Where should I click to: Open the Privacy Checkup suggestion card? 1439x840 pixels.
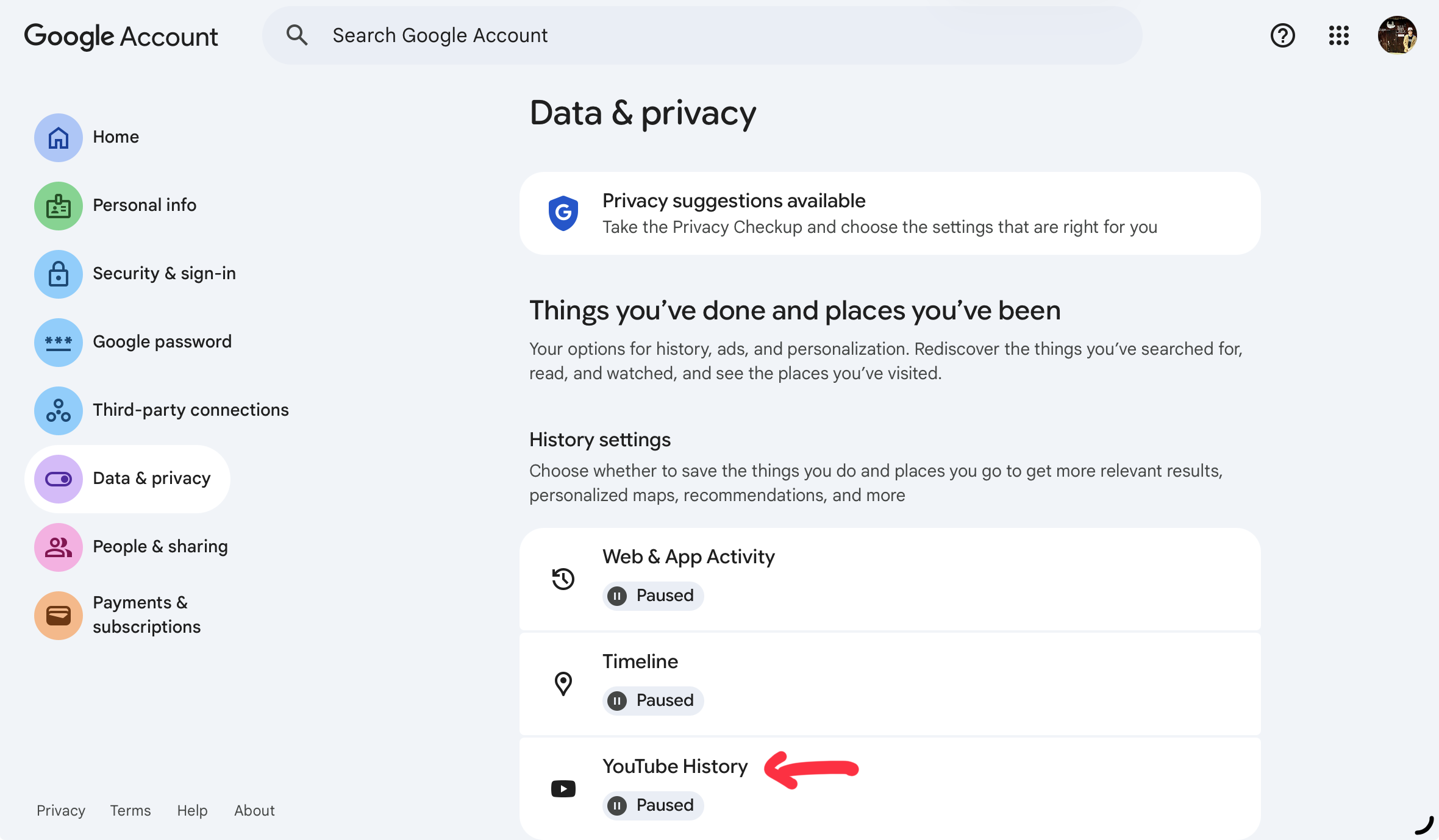(889, 213)
